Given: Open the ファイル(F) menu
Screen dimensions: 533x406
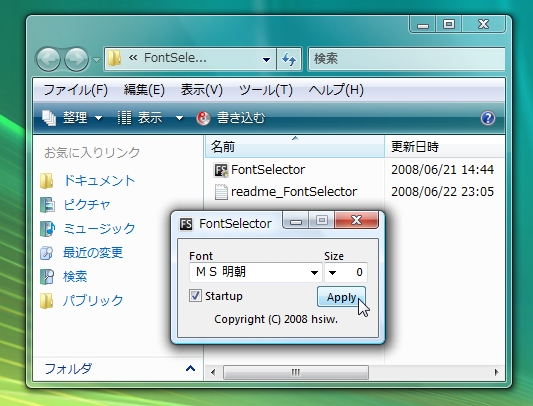Looking at the screenshot, I should 75,90.
